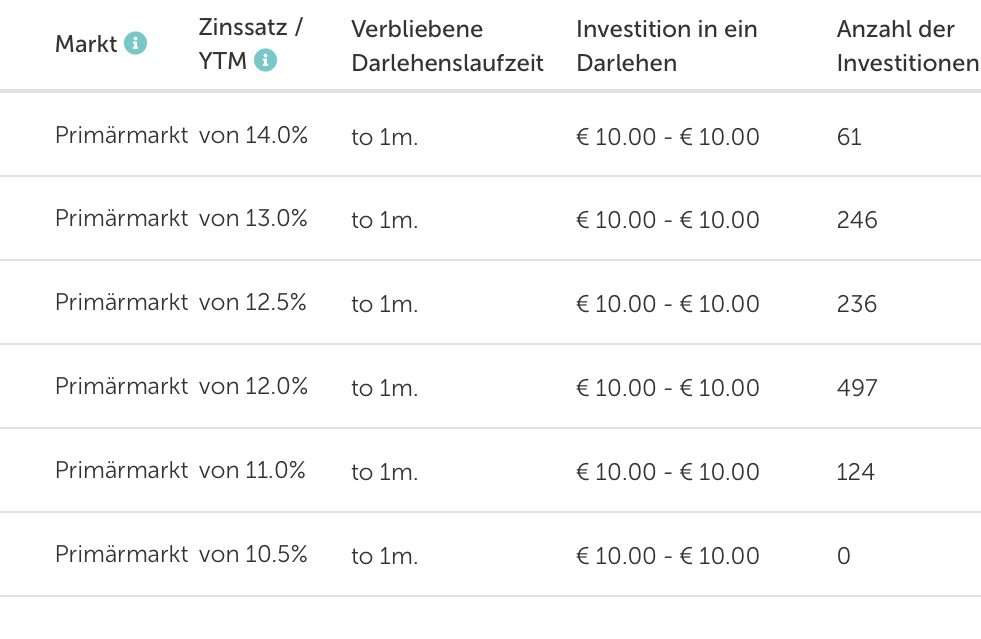Click the info icon beside Zinssatz / YTM
The width and height of the screenshot is (981, 639).
pos(265,61)
